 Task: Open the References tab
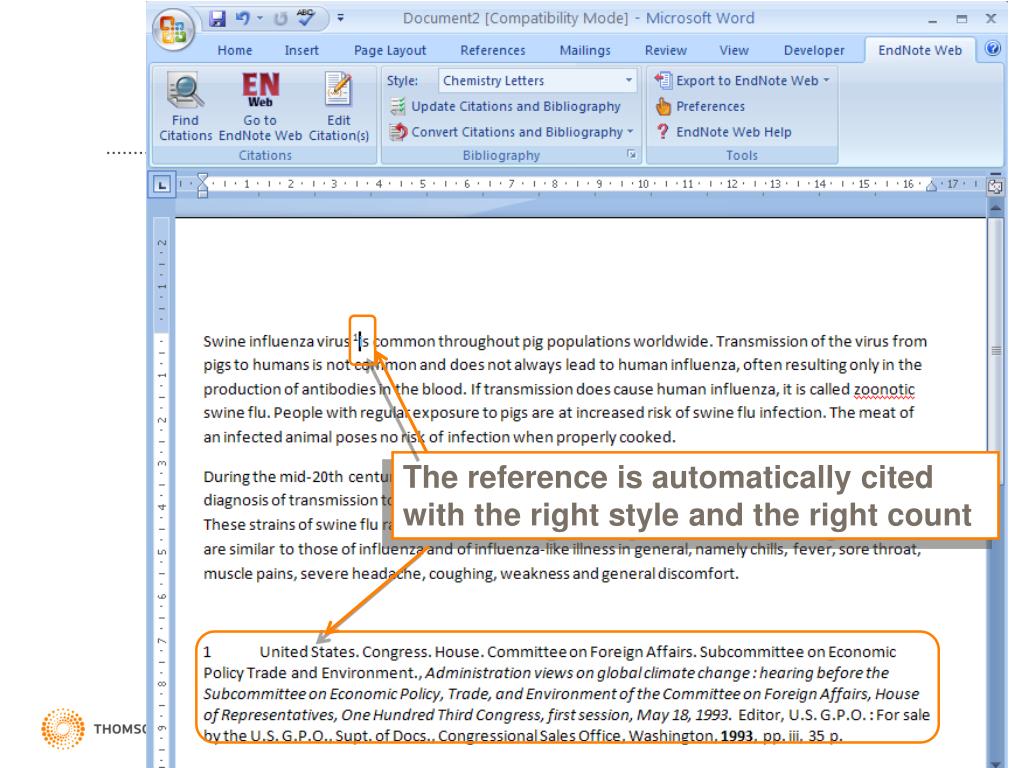pyautogui.click(x=492, y=50)
